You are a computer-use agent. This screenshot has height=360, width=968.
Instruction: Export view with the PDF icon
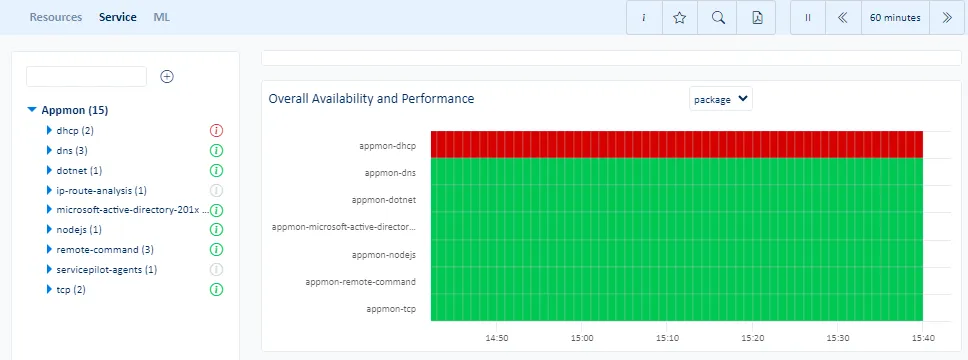(x=757, y=18)
